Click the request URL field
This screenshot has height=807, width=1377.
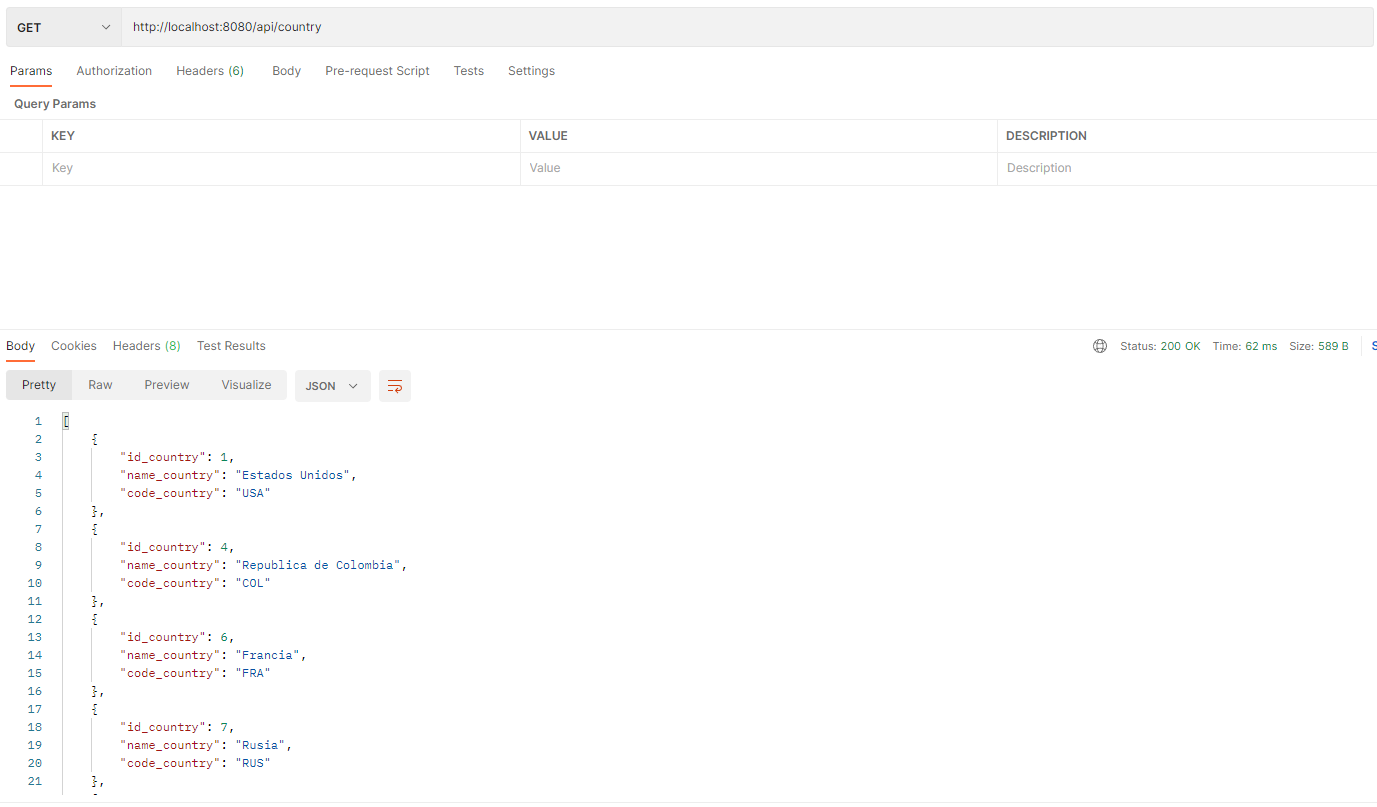500,26
